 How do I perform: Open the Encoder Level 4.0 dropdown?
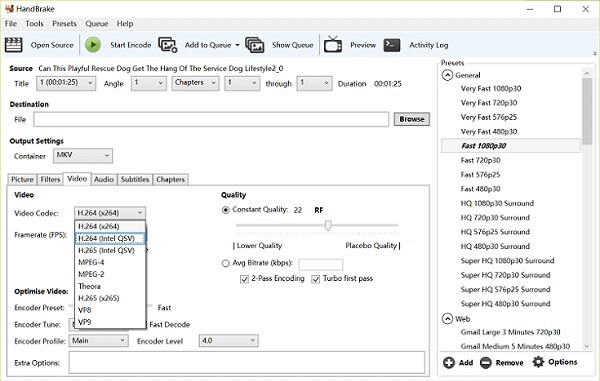pos(228,340)
